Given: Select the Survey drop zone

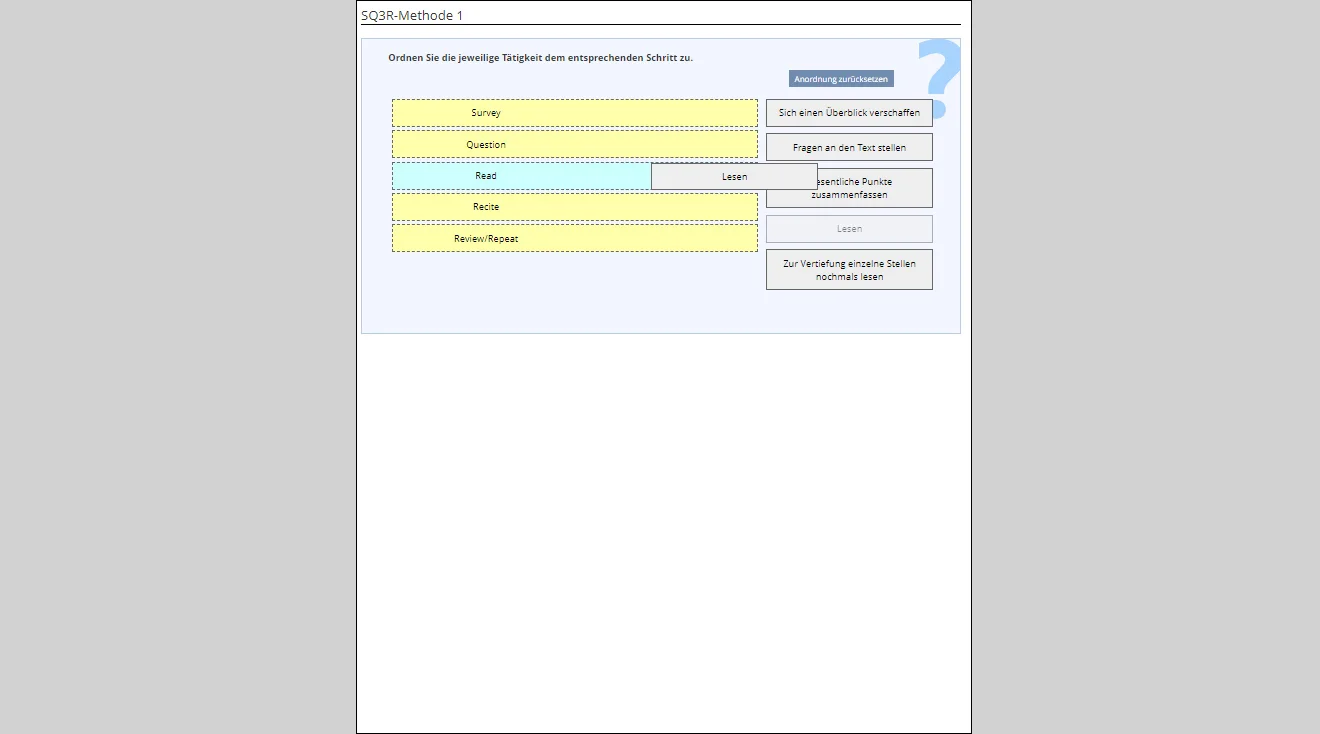Looking at the screenshot, I should pyautogui.click(x=574, y=113).
